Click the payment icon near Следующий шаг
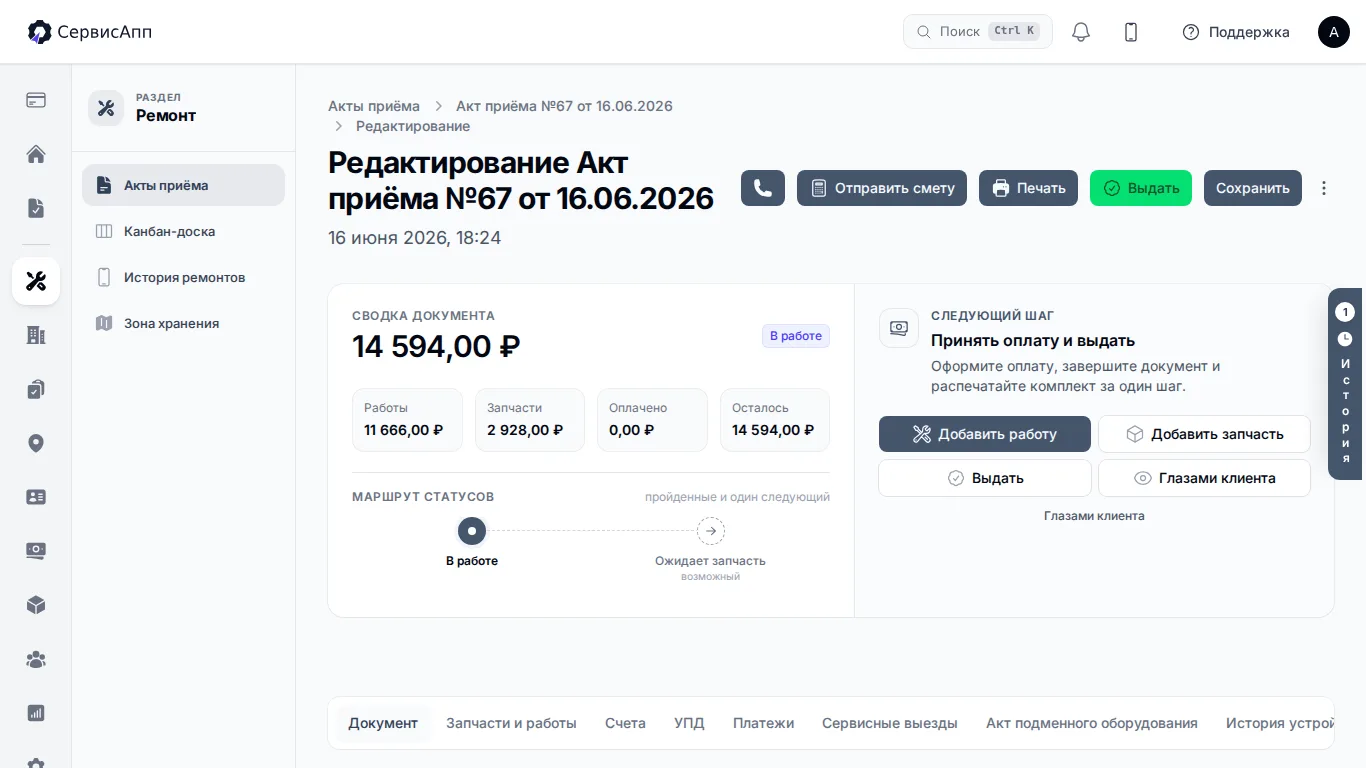Screen dimensions: 1366x768 pos(899,328)
